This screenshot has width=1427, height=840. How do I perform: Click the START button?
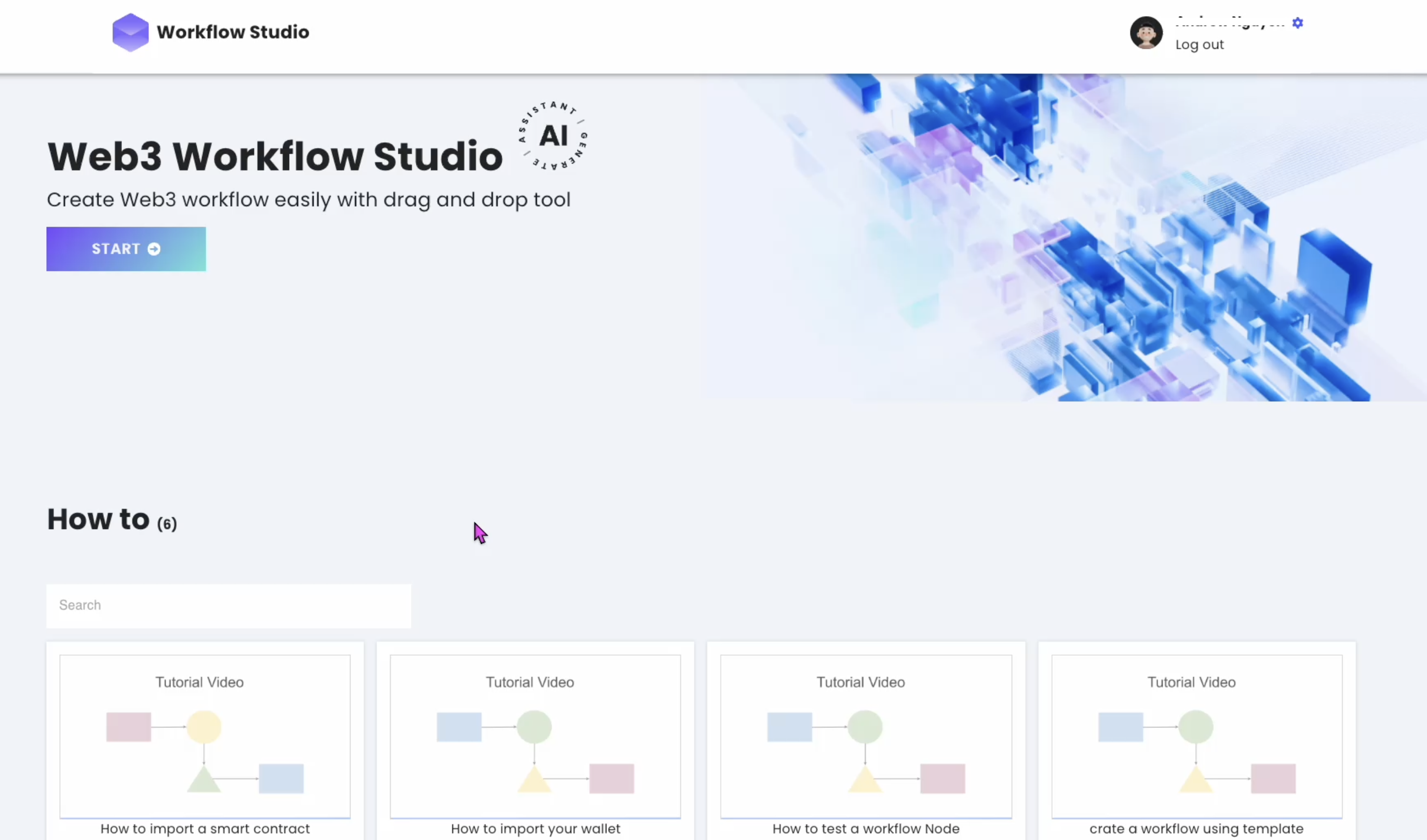[x=126, y=249]
